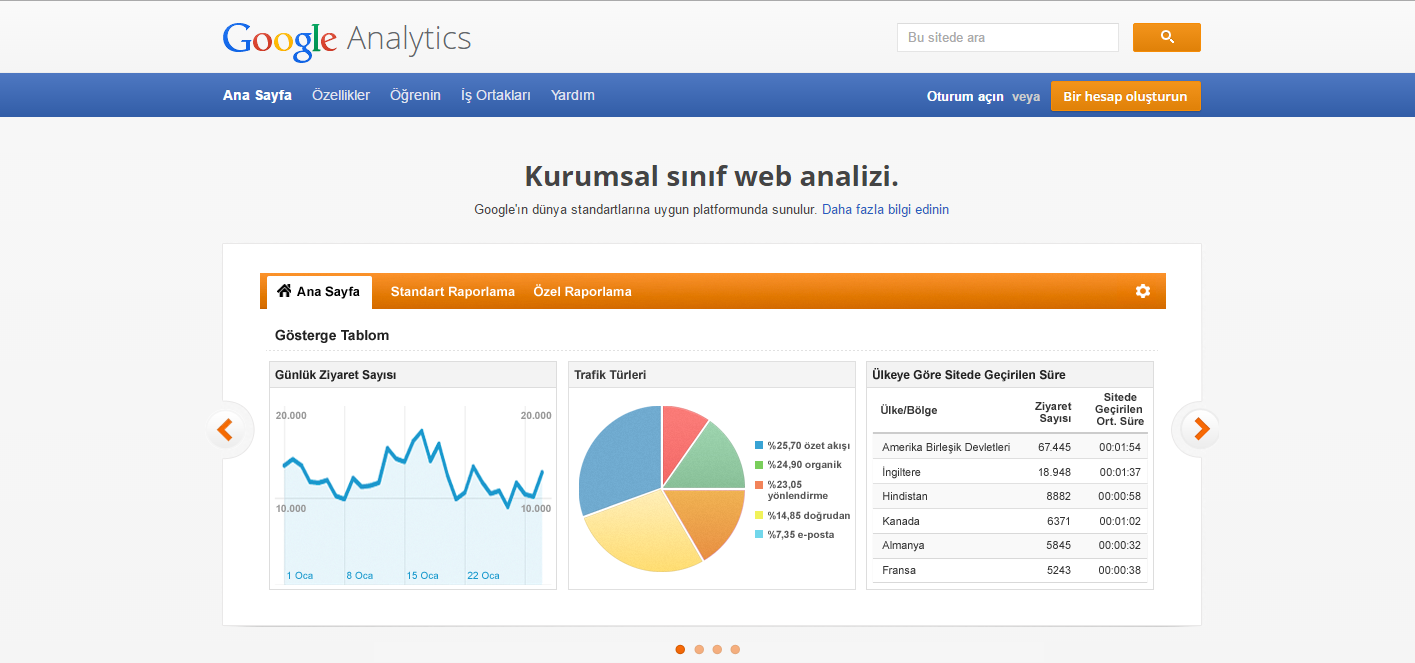Click the Günlük Ziyaret Sayısı line chart

click(413, 495)
